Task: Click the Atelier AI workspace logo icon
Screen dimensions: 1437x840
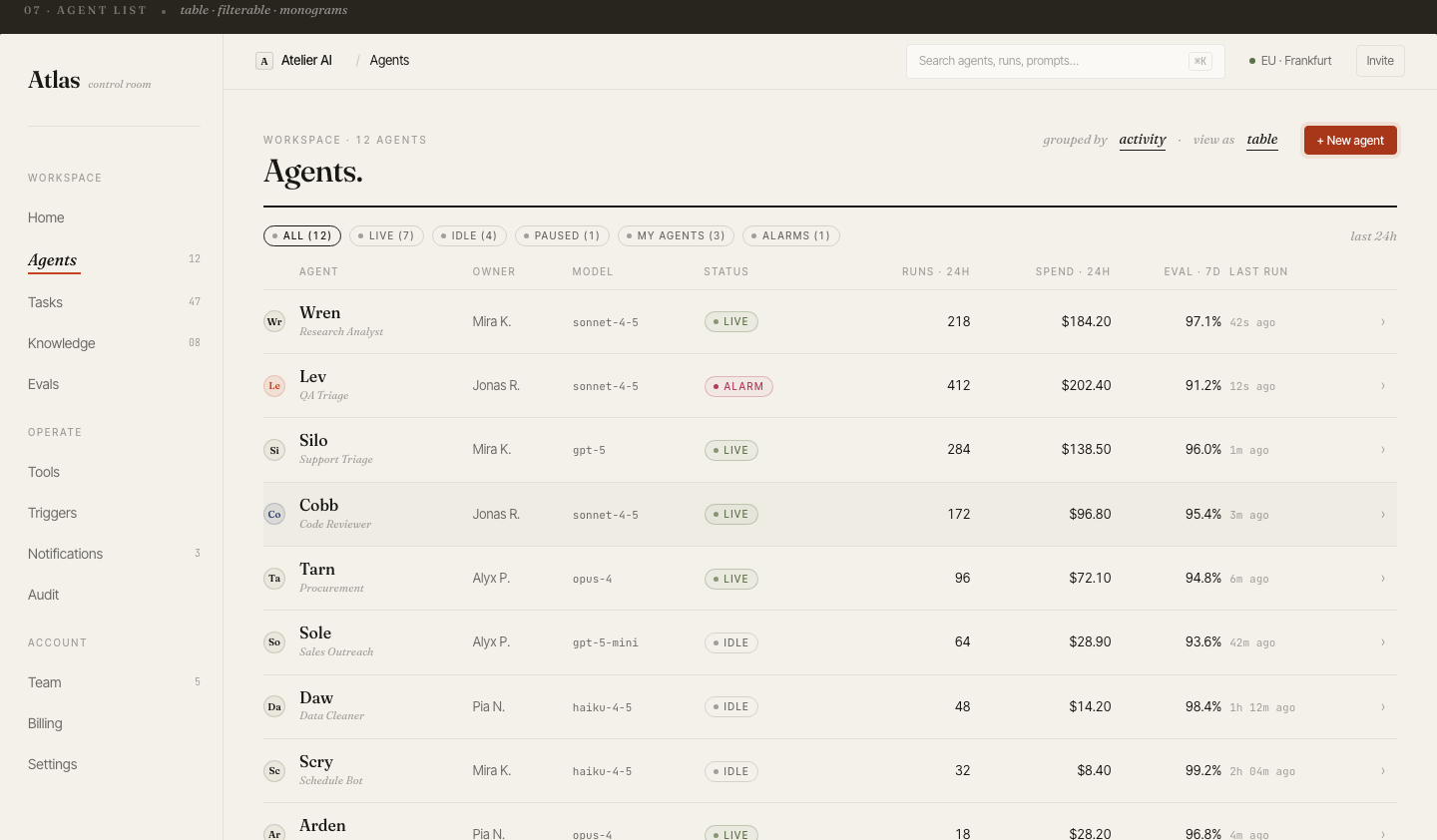Action: pos(264,61)
